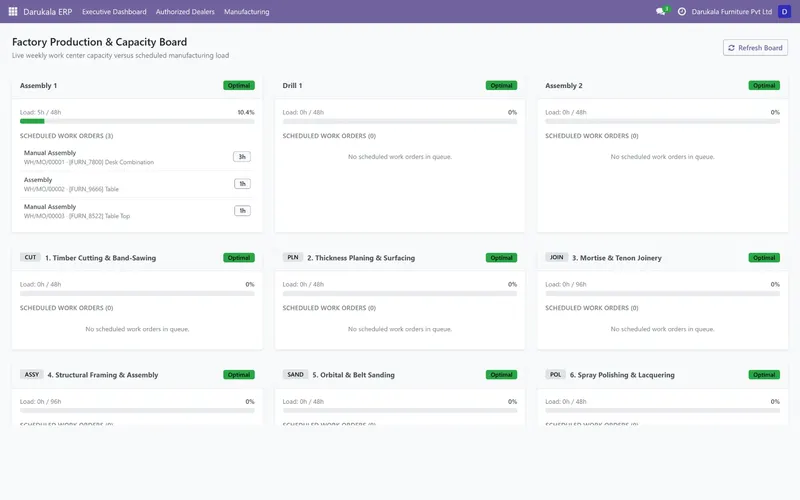800x500 pixels.
Task: Click the Drill 1 load progress bar
Action: [x=399, y=121]
